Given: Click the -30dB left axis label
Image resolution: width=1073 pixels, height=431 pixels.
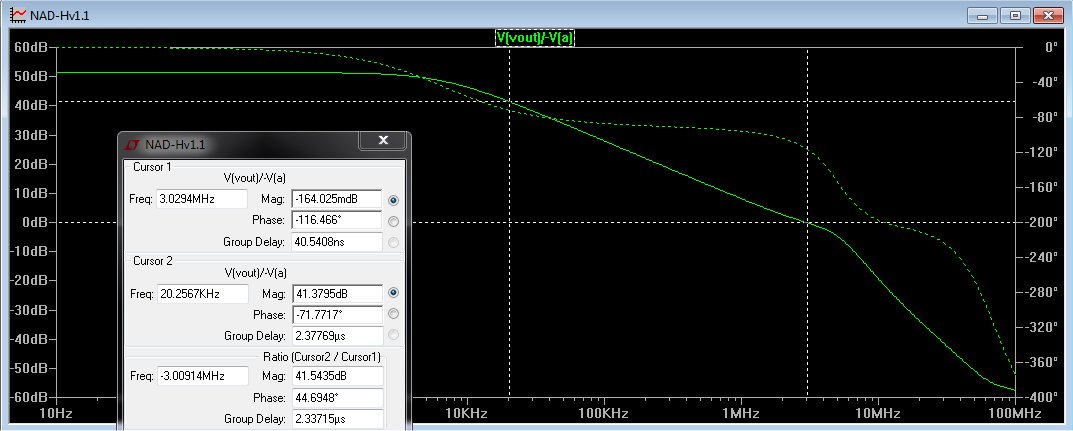Looking at the screenshot, I should pos(27,310).
